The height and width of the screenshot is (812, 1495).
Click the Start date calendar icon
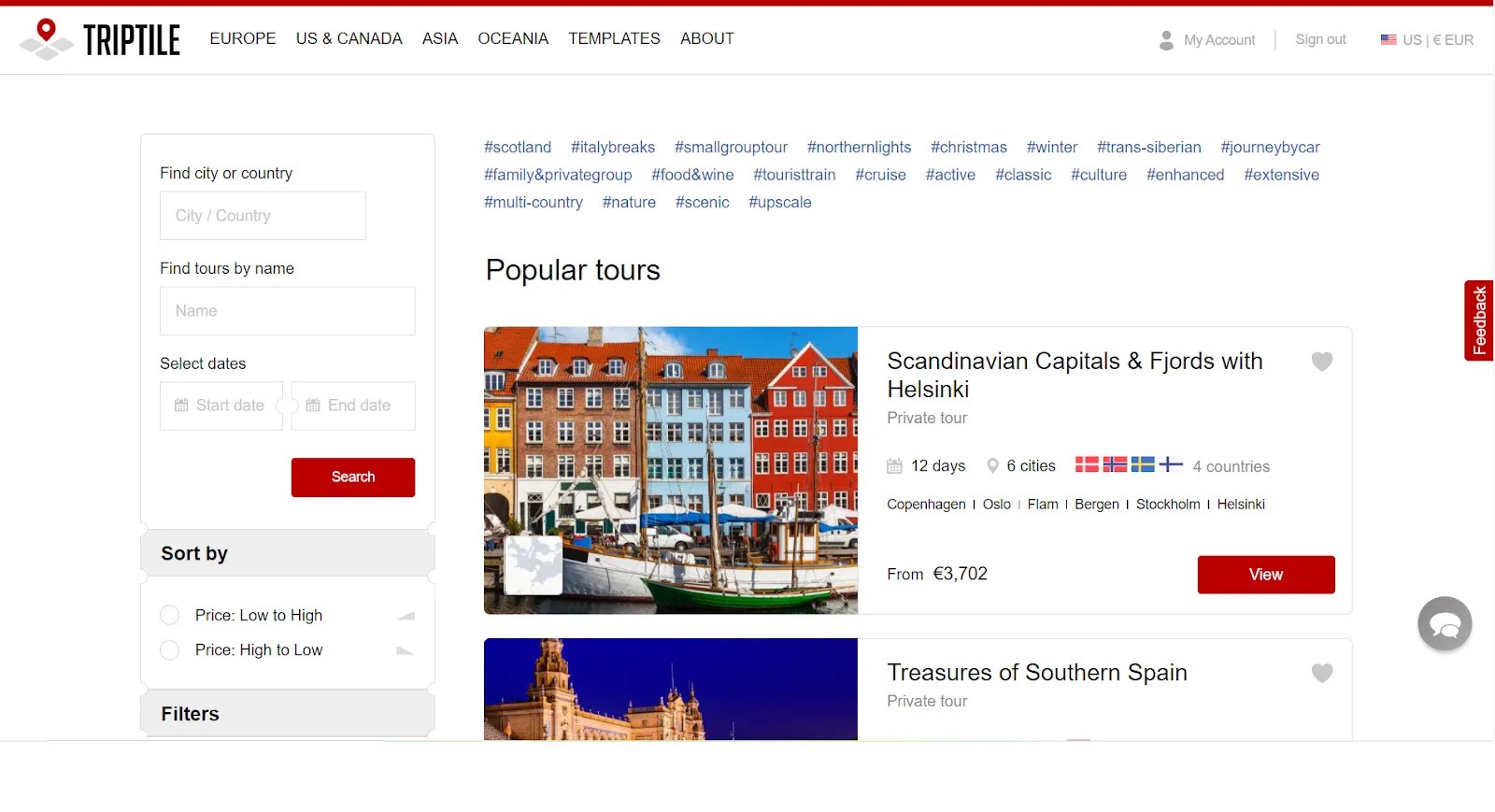pos(181,406)
